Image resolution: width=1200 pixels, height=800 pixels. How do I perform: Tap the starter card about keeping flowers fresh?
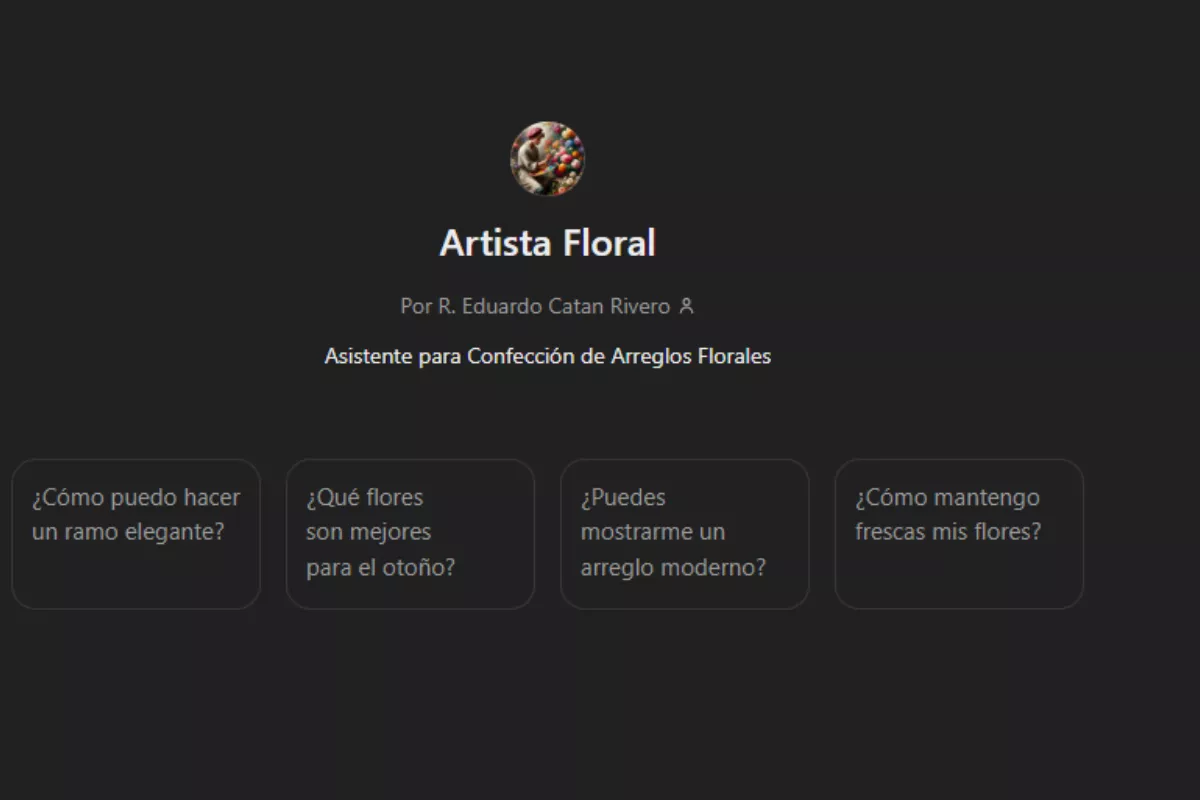click(x=959, y=534)
